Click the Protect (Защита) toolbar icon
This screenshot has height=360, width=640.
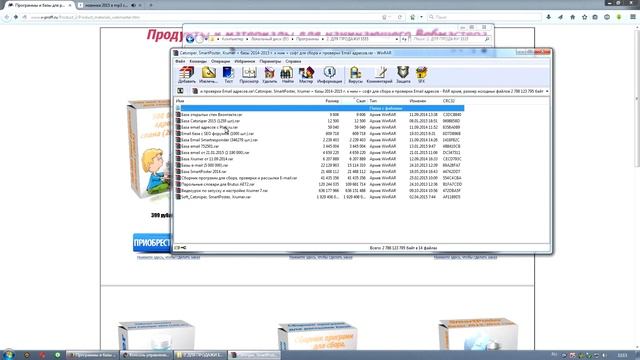coord(403,75)
